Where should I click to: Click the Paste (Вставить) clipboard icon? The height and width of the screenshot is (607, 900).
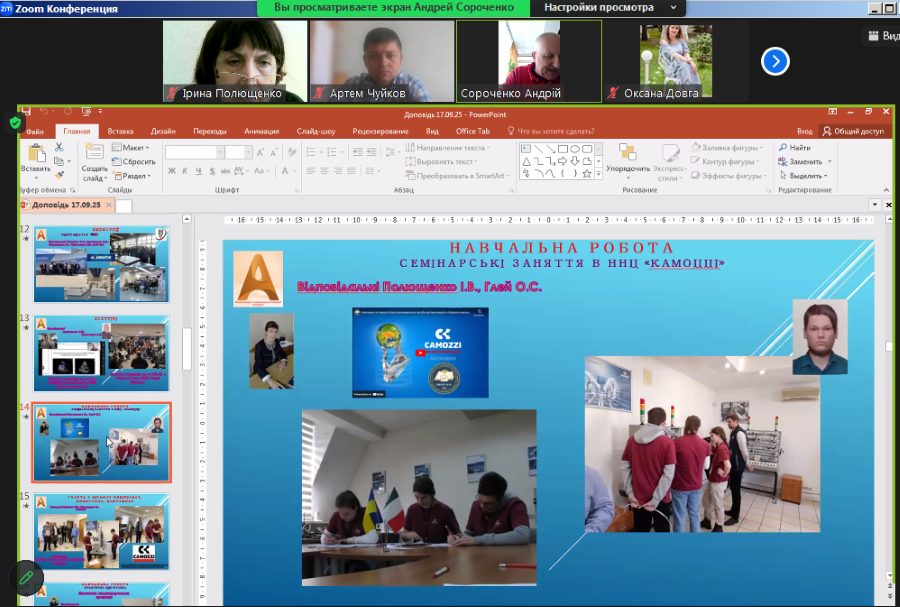(36, 153)
